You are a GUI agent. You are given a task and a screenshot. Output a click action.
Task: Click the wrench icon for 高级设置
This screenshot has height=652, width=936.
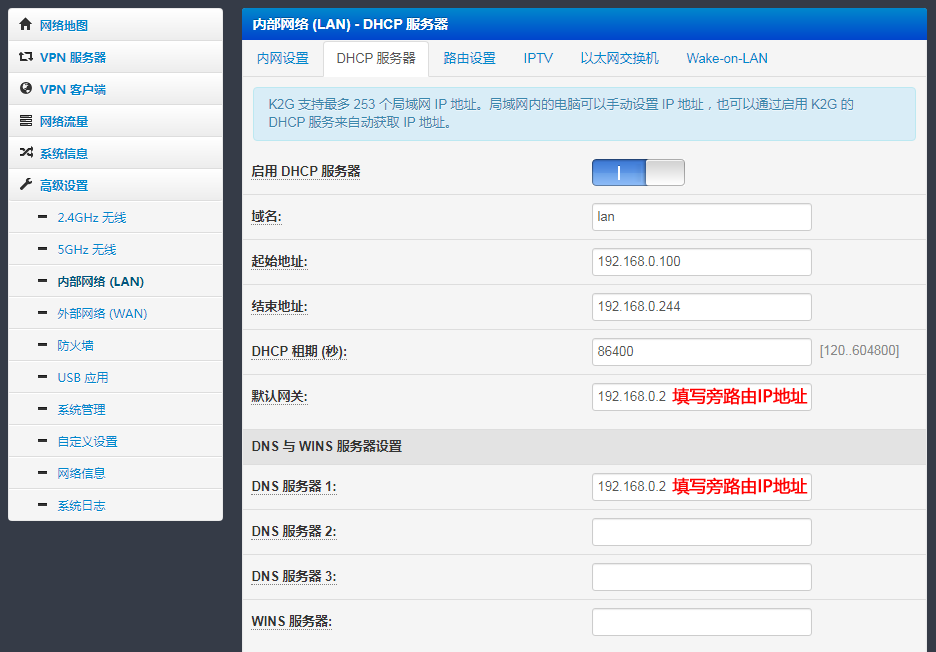tap(26, 184)
